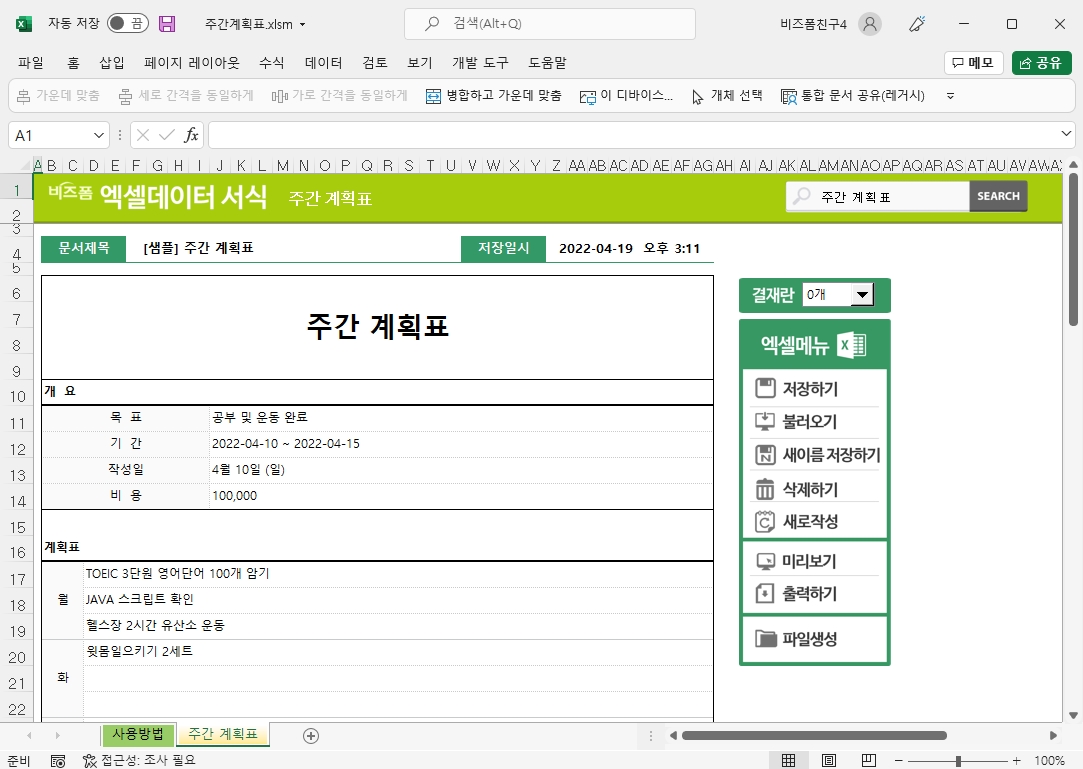Image resolution: width=1083 pixels, height=769 pixels.
Task: Click the 저장하기 save icon in Excel menu
Action: (766, 389)
